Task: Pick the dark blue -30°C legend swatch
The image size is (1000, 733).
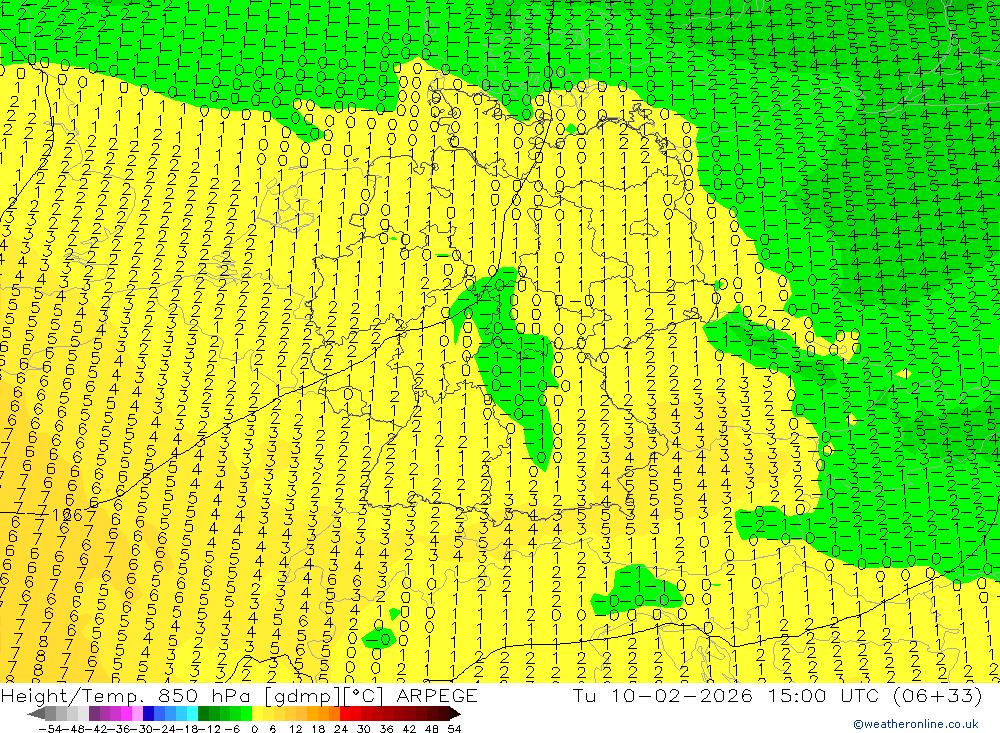Action: (148, 714)
